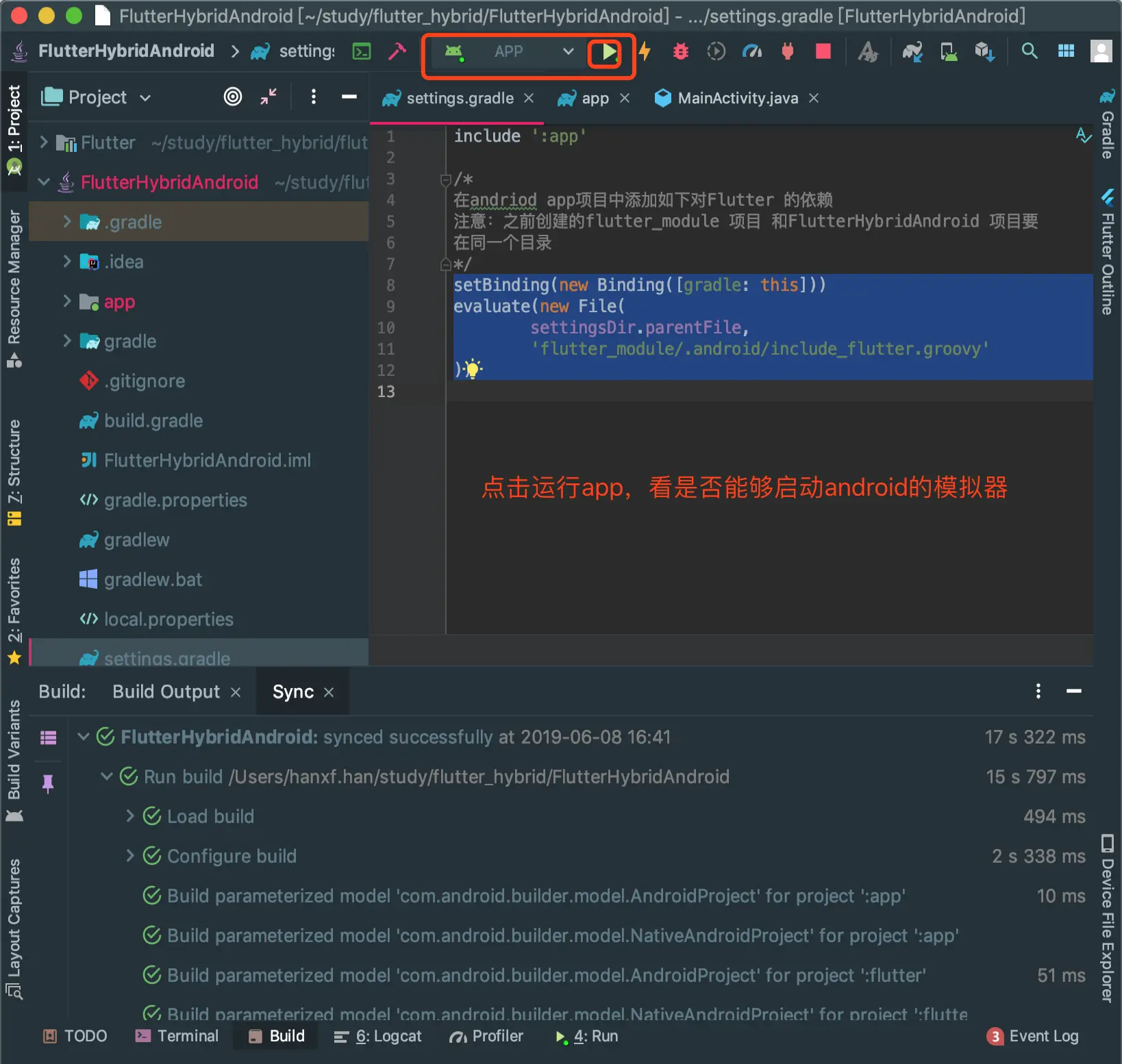Toggle the Device File Explorer panel
The image size is (1122, 1064).
[1107, 918]
